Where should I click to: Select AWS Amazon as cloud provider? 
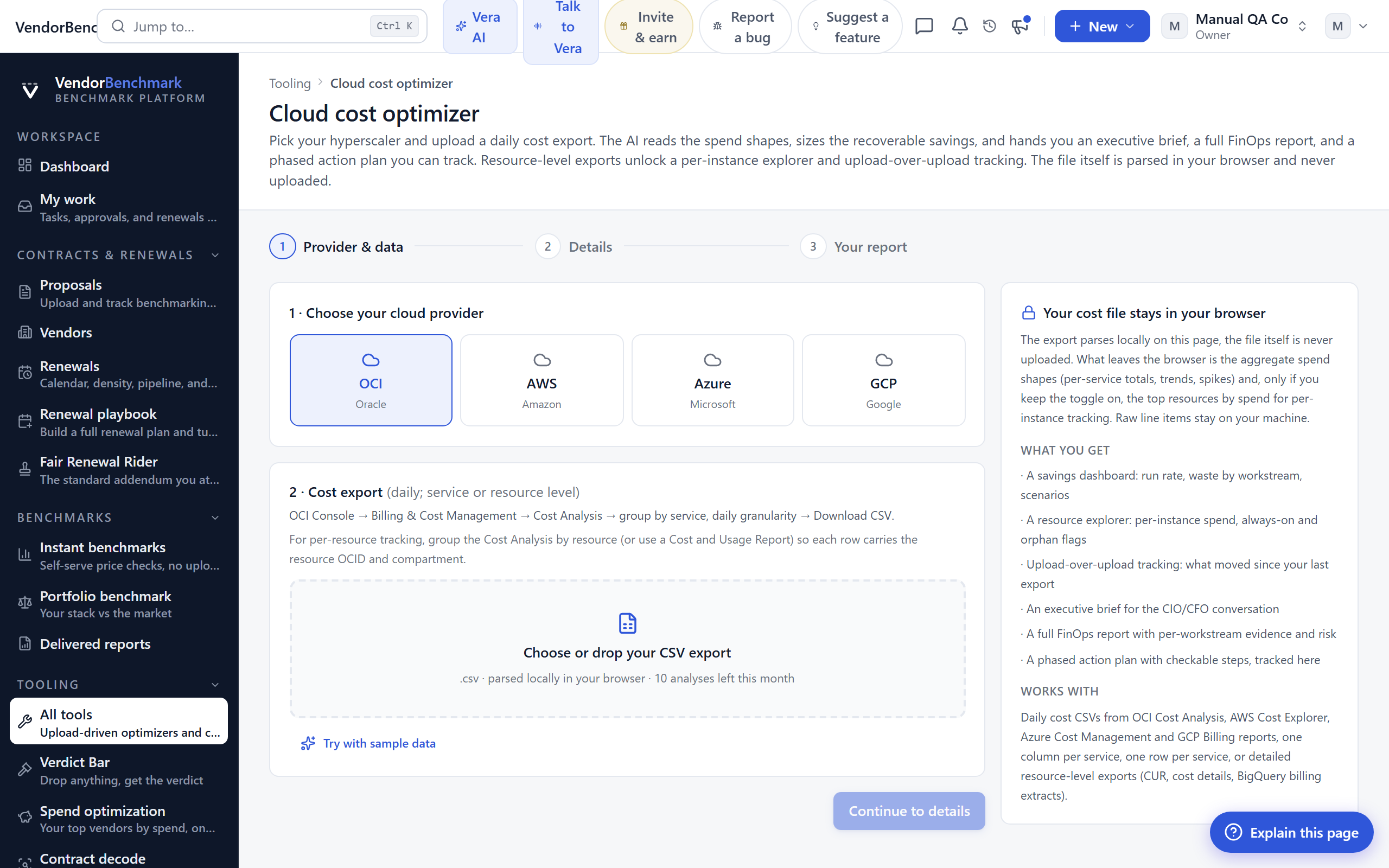click(x=542, y=380)
